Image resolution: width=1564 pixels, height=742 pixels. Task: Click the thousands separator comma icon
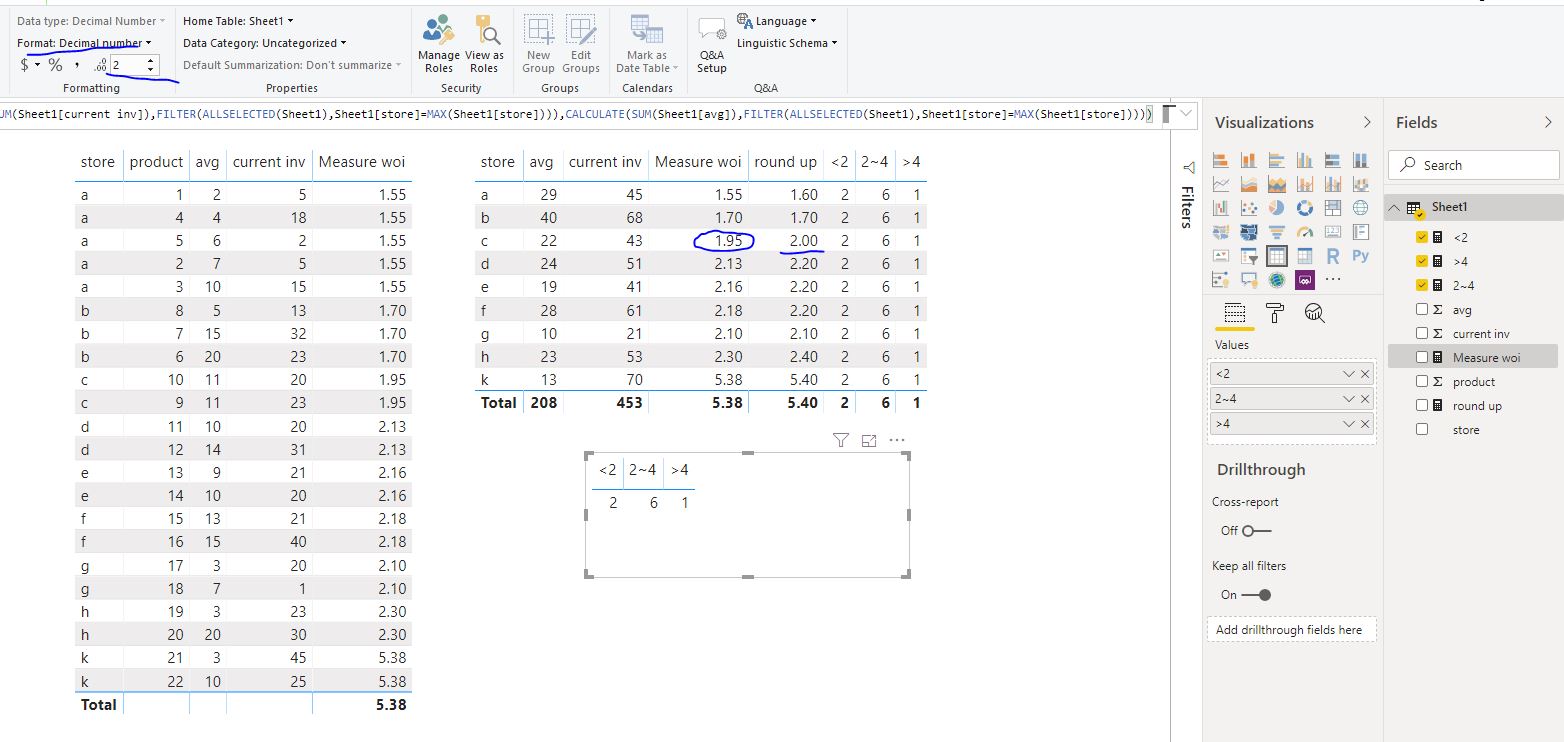[77, 65]
